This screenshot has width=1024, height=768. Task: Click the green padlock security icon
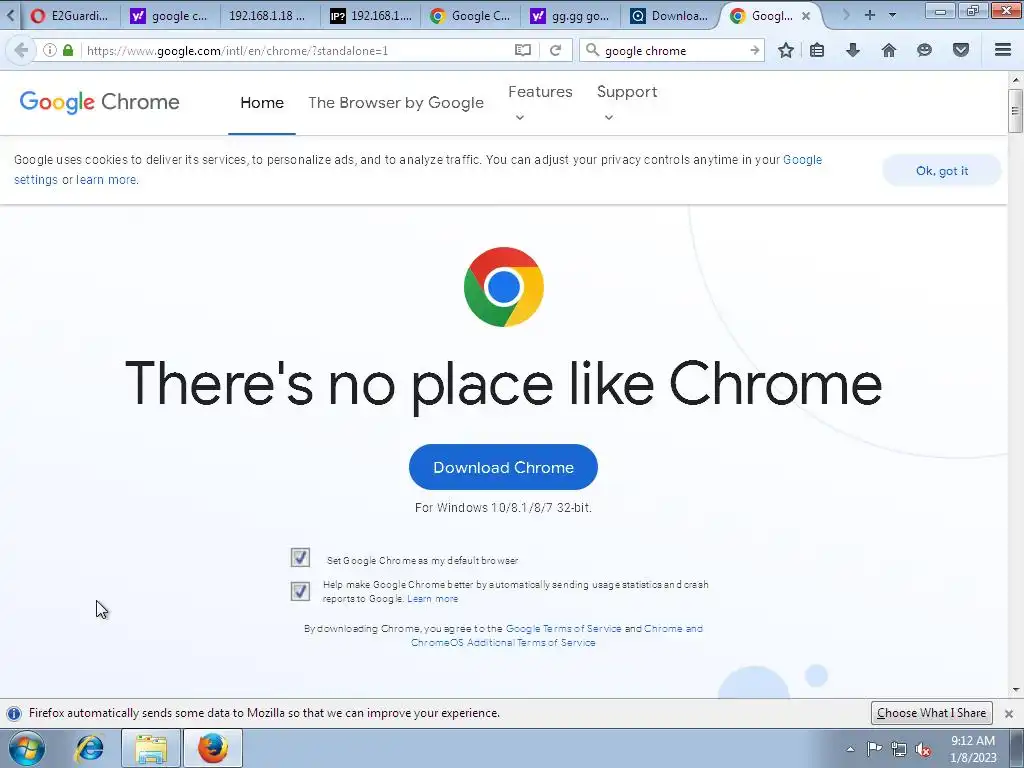point(68,50)
